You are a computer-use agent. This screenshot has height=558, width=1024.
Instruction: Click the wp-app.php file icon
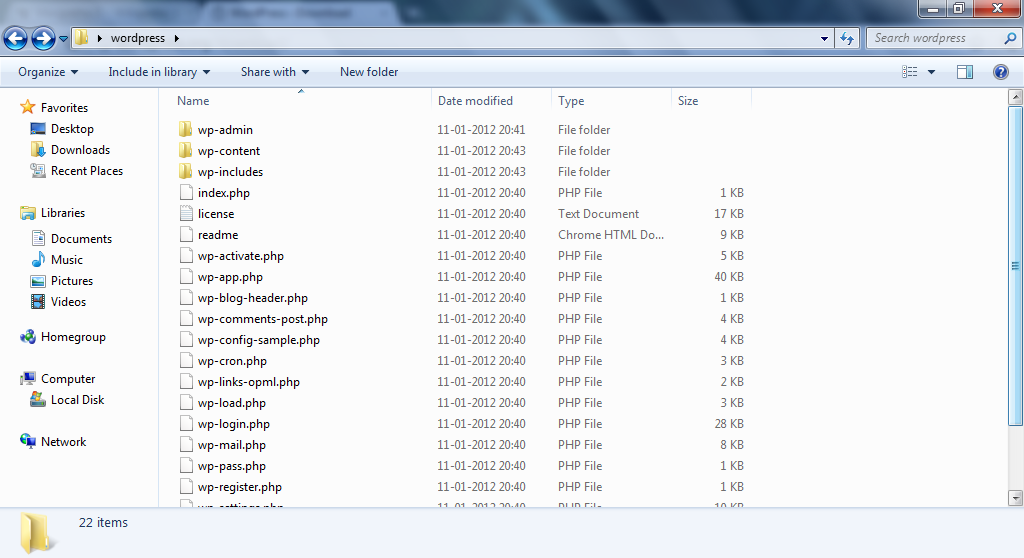tap(186, 276)
